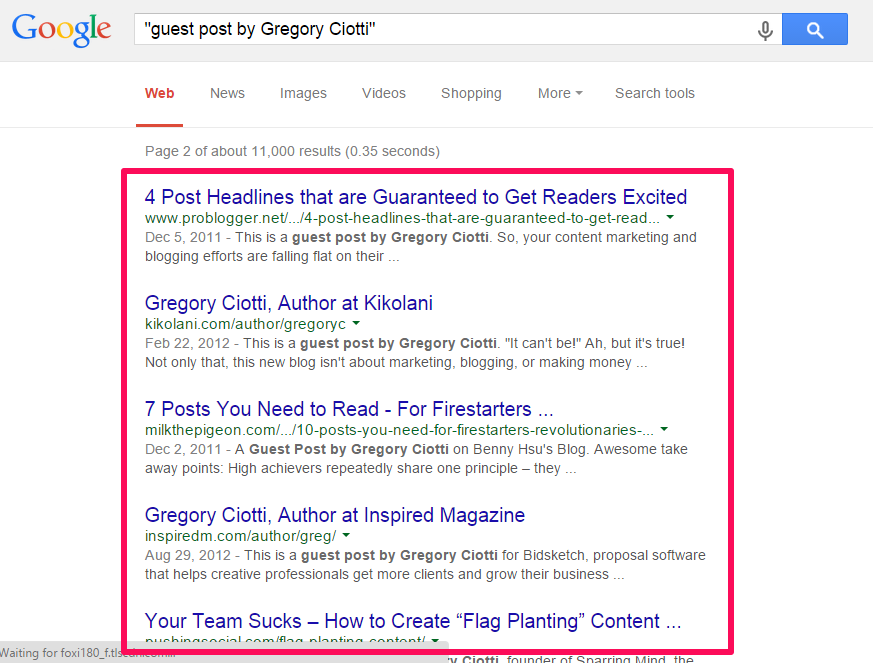The width and height of the screenshot is (873, 663).
Task: Open the Shopping tab
Action: pyautogui.click(x=471, y=93)
